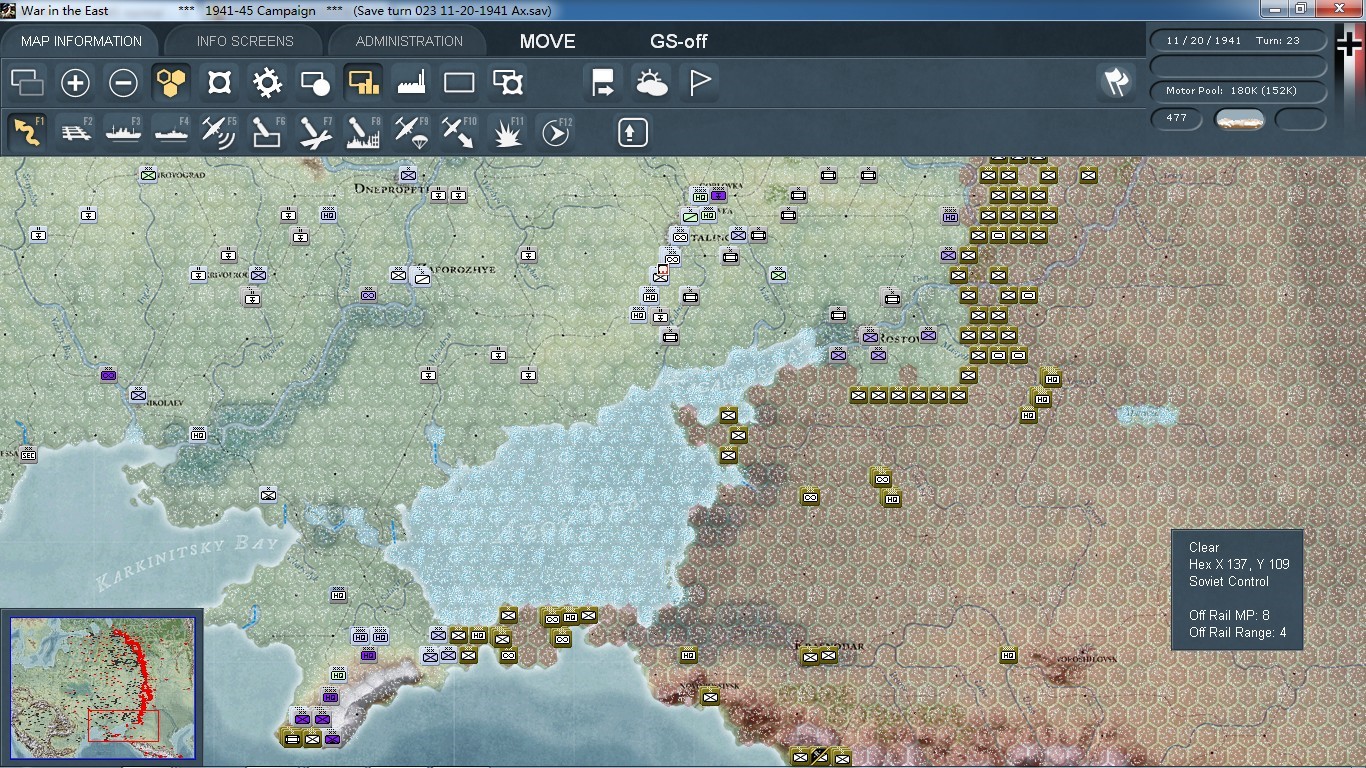This screenshot has height=768, width=1366.
Task: Click the flag with arrow icon
Action: tap(603, 82)
